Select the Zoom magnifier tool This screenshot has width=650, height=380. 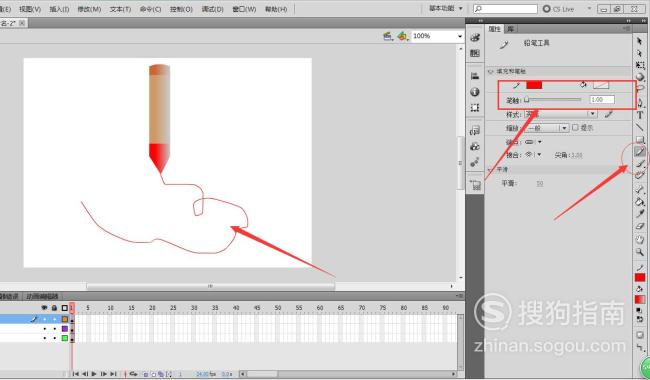(x=640, y=252)
